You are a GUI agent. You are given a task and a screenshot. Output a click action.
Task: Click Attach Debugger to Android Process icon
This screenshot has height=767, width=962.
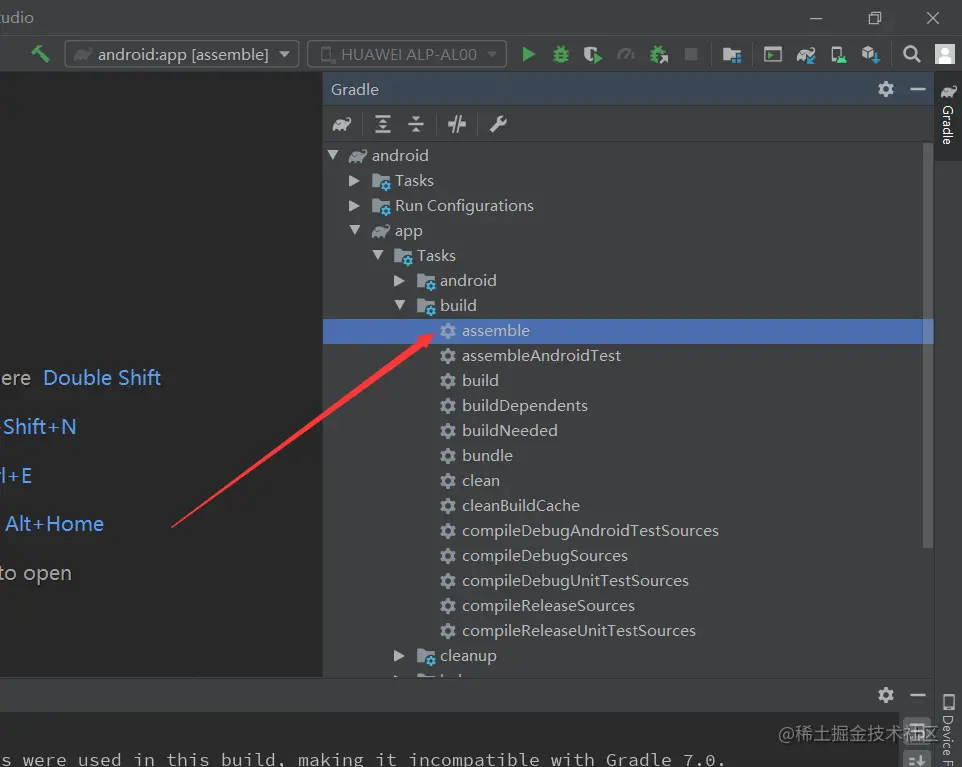click(x=659, y=55)
